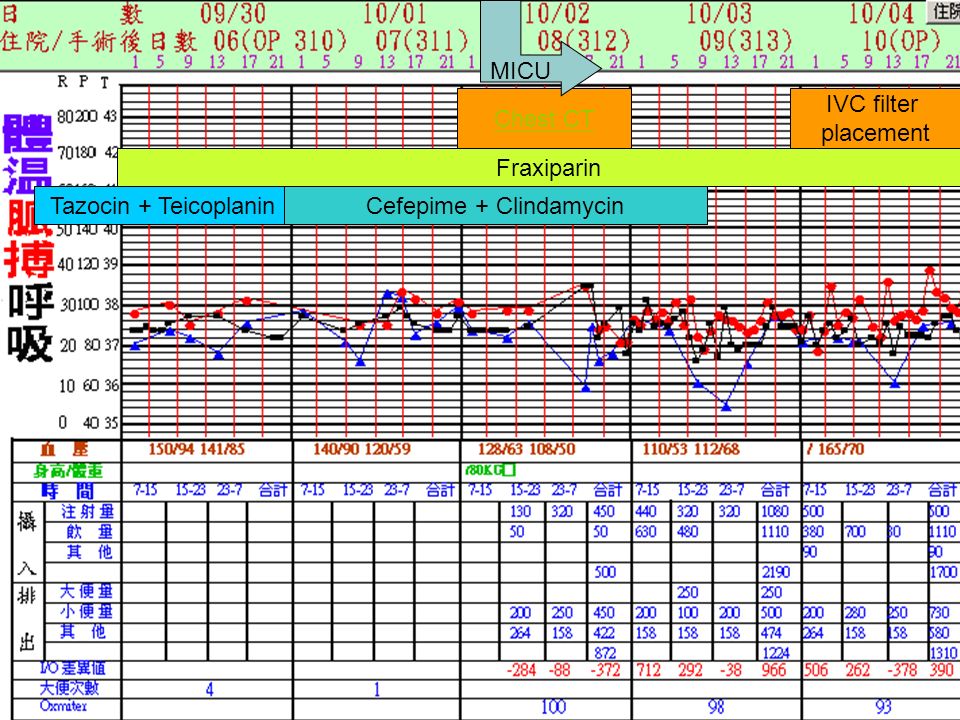Viewport: 960px width, 720px height.
Task: Click Oximeter value 93
Action: pyautogui.click(x=883, y=707)
